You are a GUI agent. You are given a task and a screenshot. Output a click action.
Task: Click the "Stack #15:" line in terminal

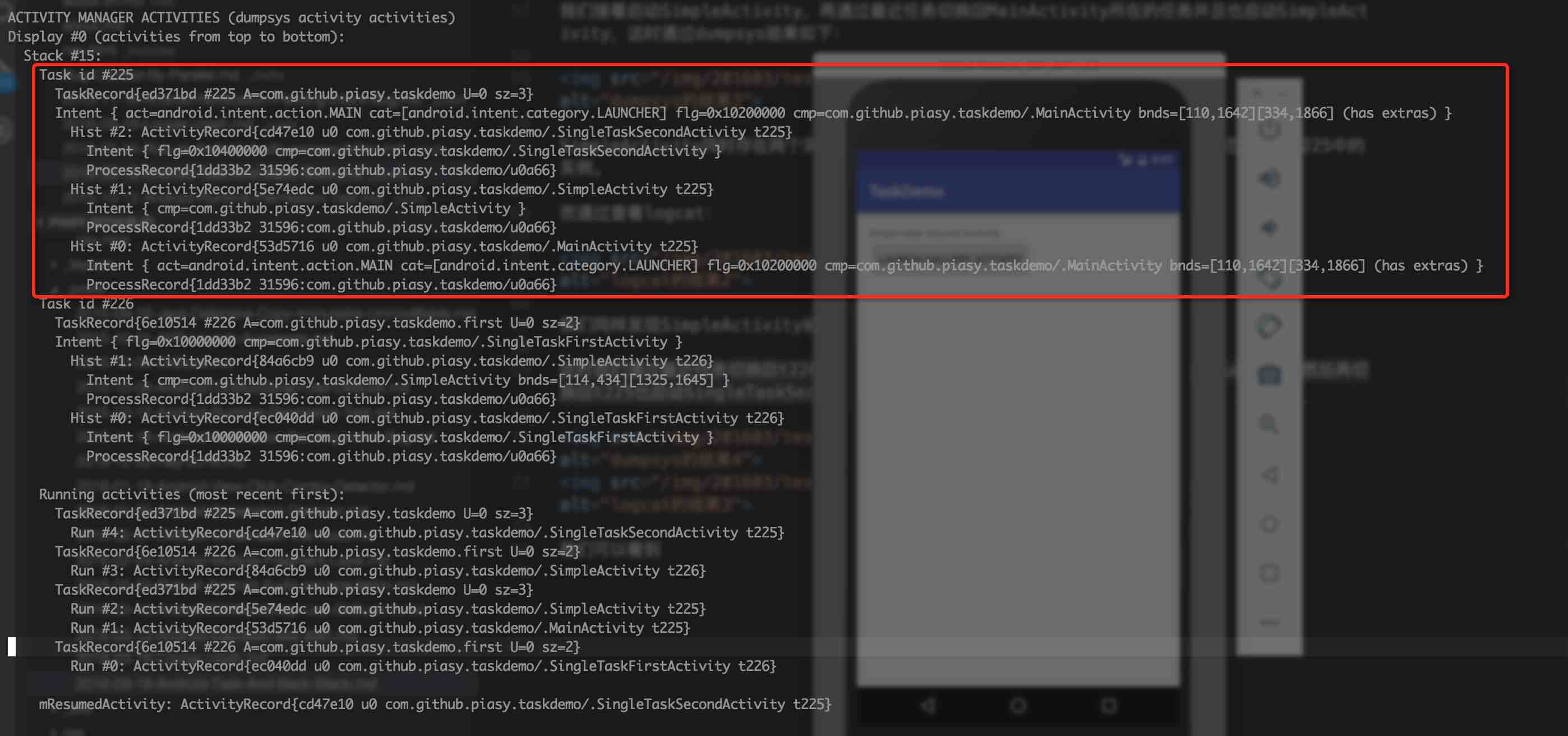coord(62,56)
